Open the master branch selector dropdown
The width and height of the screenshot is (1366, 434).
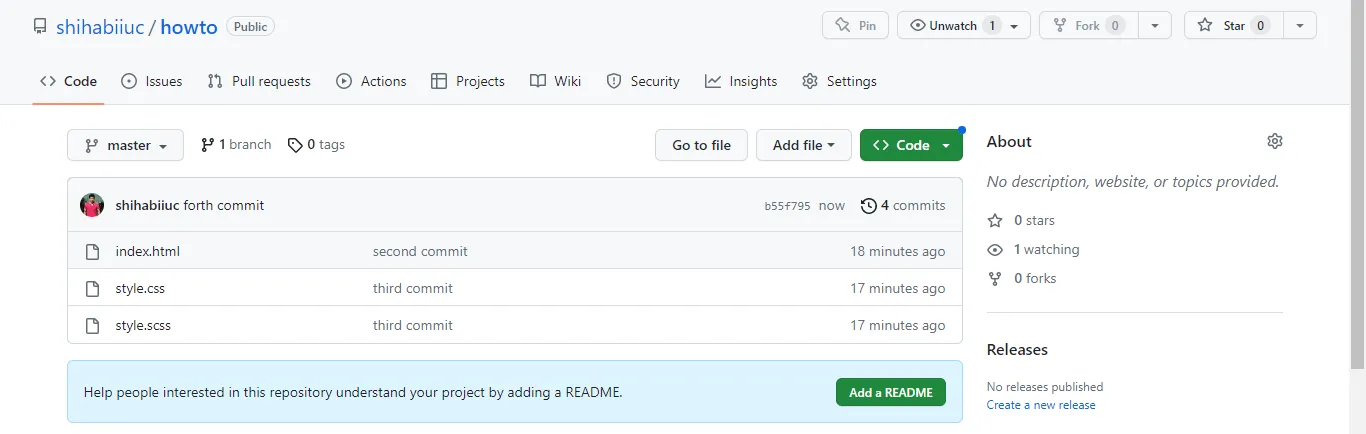125,145
